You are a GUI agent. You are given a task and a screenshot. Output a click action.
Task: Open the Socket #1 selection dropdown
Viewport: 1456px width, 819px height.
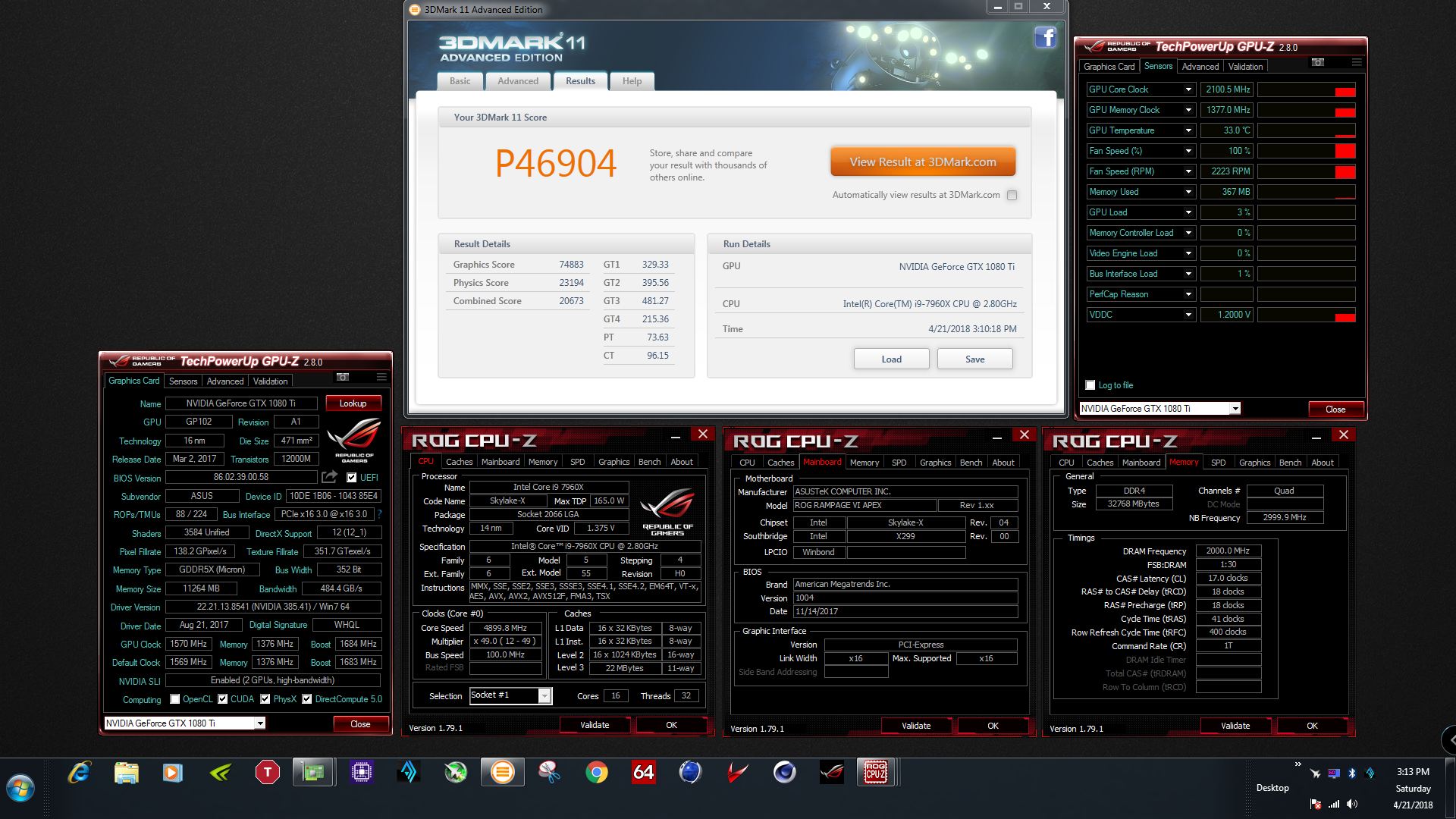click(x=544, y=695)
